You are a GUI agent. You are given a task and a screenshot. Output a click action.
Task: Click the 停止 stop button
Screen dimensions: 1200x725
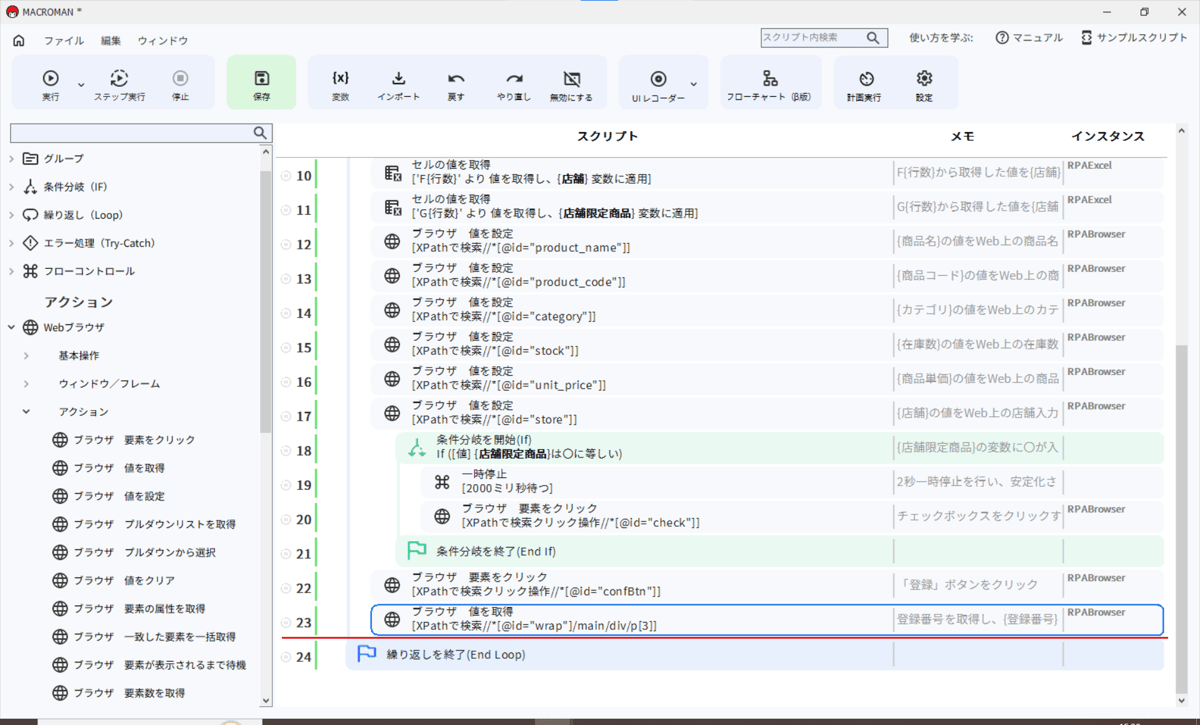pyautogui.click(x=180, y=84)
